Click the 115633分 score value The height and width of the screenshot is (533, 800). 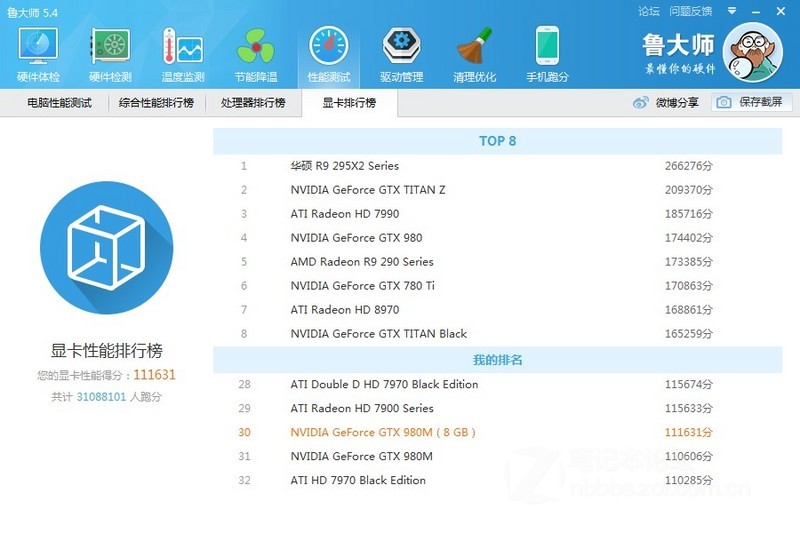pyautogui.click(x=688, y=408)
